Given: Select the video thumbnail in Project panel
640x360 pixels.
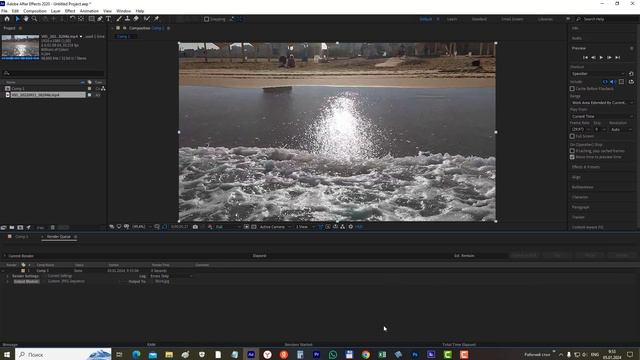Looking at the screenshot, I should click(x=20, y=47).
